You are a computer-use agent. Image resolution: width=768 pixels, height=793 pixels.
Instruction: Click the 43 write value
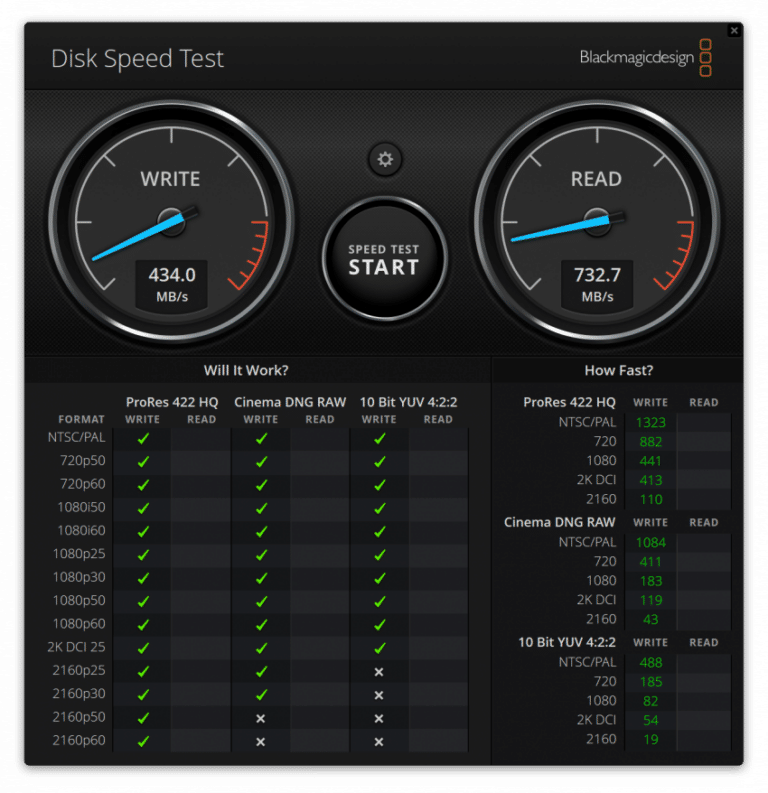pyautogui.click(x=650, y=620)
